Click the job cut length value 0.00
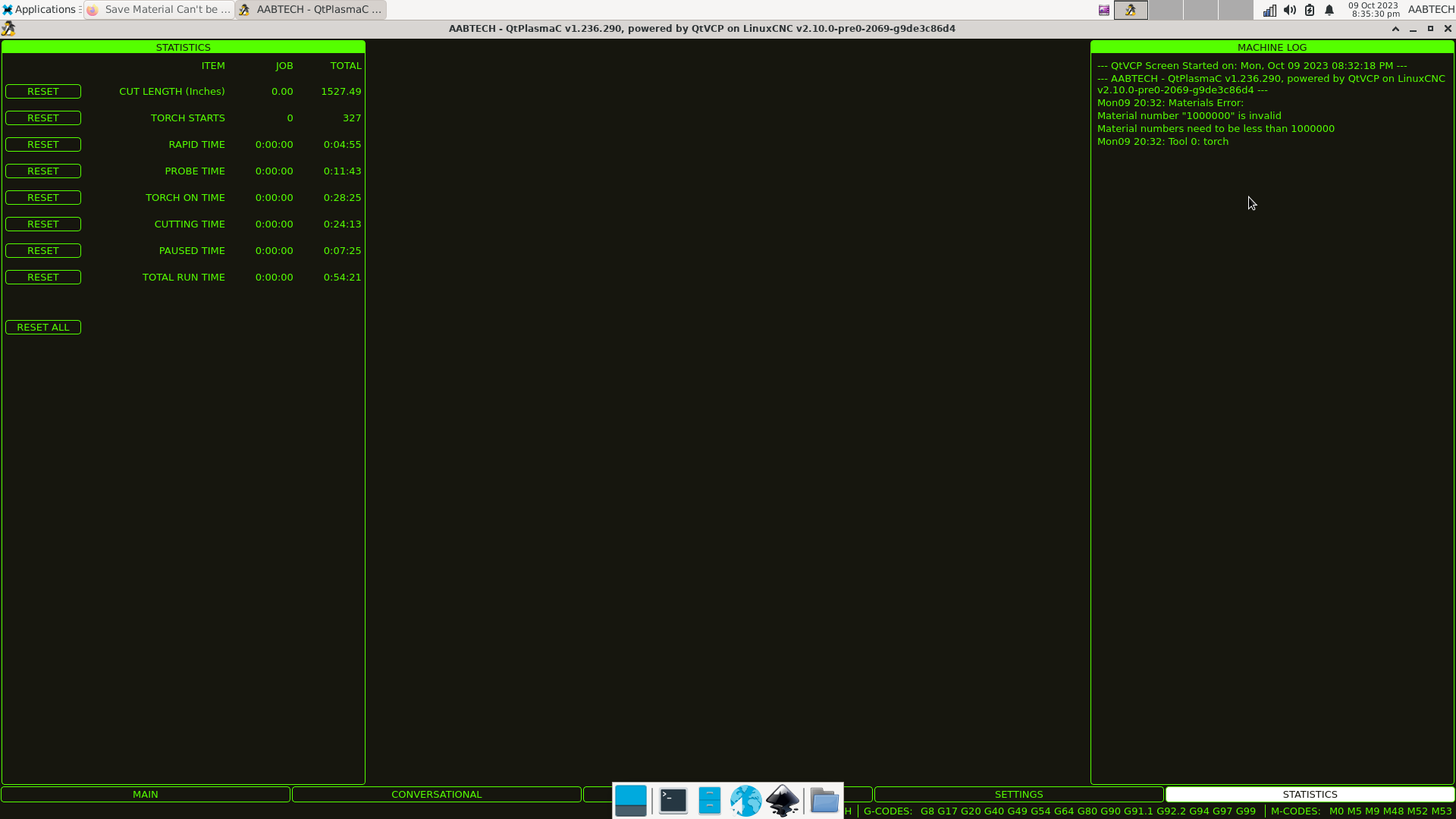This screenshot has height=819, width=1456. click(x=282, y=92)
